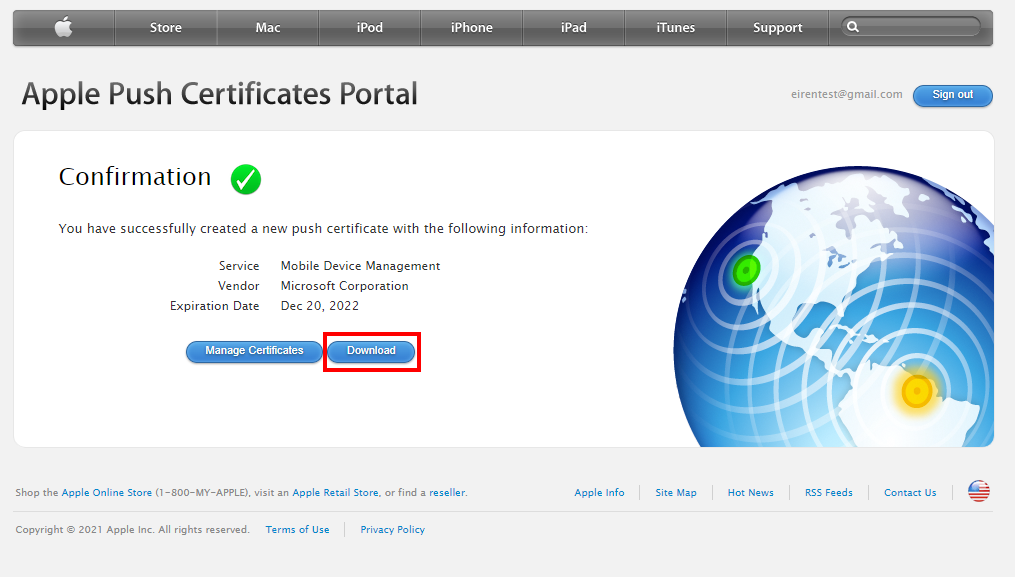Click the Apple Push Certificates Portal heading

coord(219,94)
